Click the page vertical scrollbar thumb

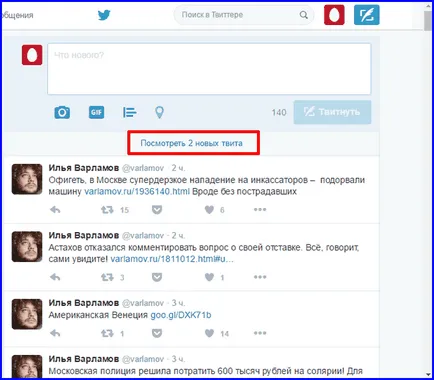coord(428,21)
